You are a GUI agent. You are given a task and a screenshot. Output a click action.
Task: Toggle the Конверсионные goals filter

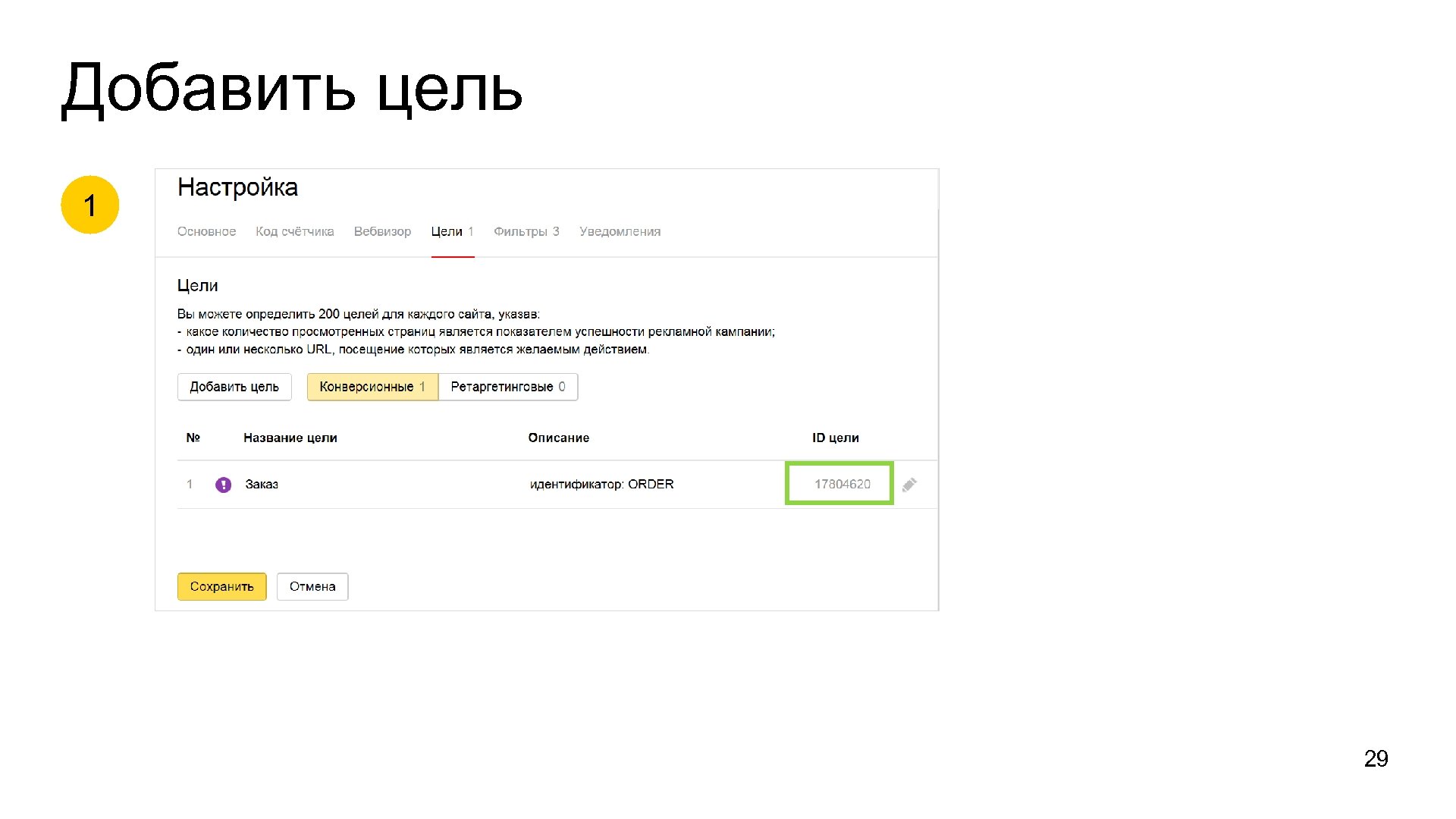pos(372,387)
